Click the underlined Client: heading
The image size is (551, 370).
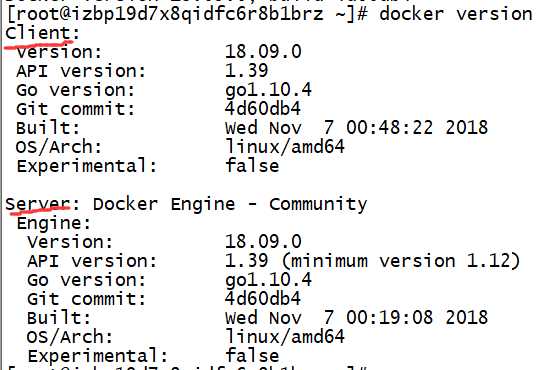[43, 33]
